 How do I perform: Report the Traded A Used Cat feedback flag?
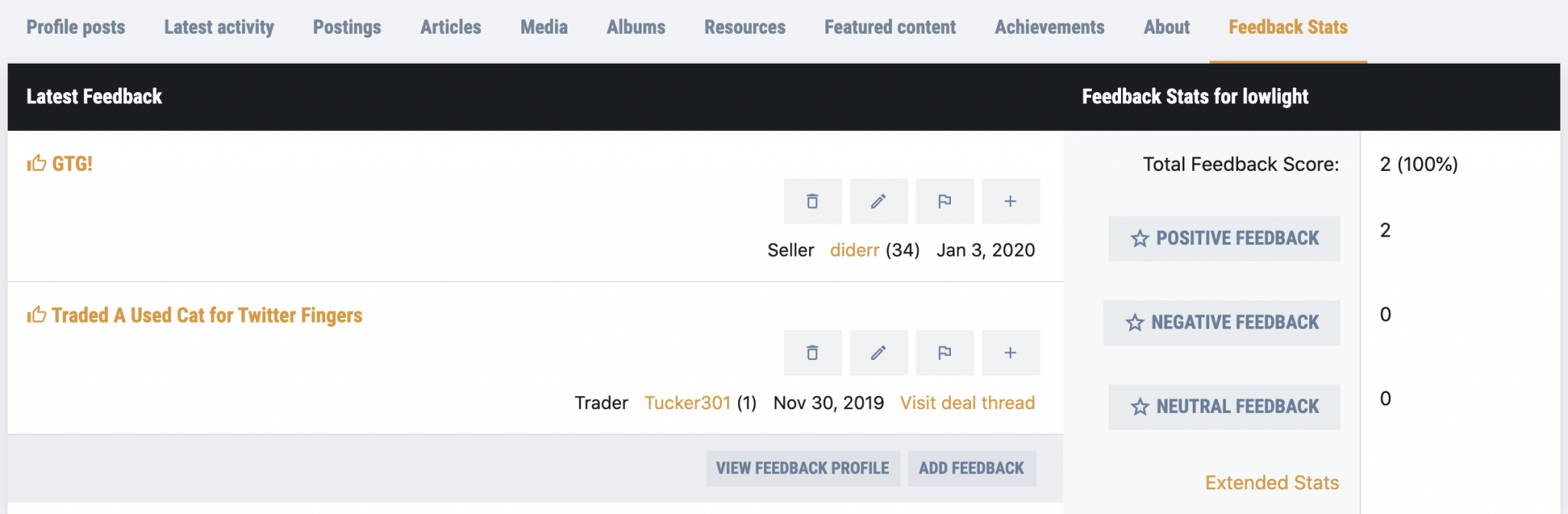pyautogui.click(x=945, y=353)
